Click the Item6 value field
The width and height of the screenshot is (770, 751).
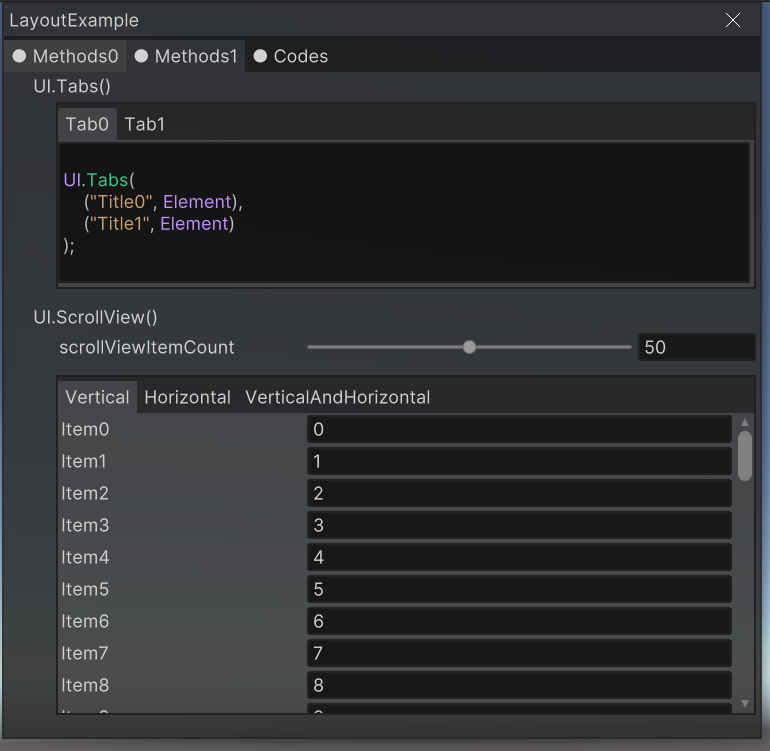pyautogui.click(x=519, y=621)
